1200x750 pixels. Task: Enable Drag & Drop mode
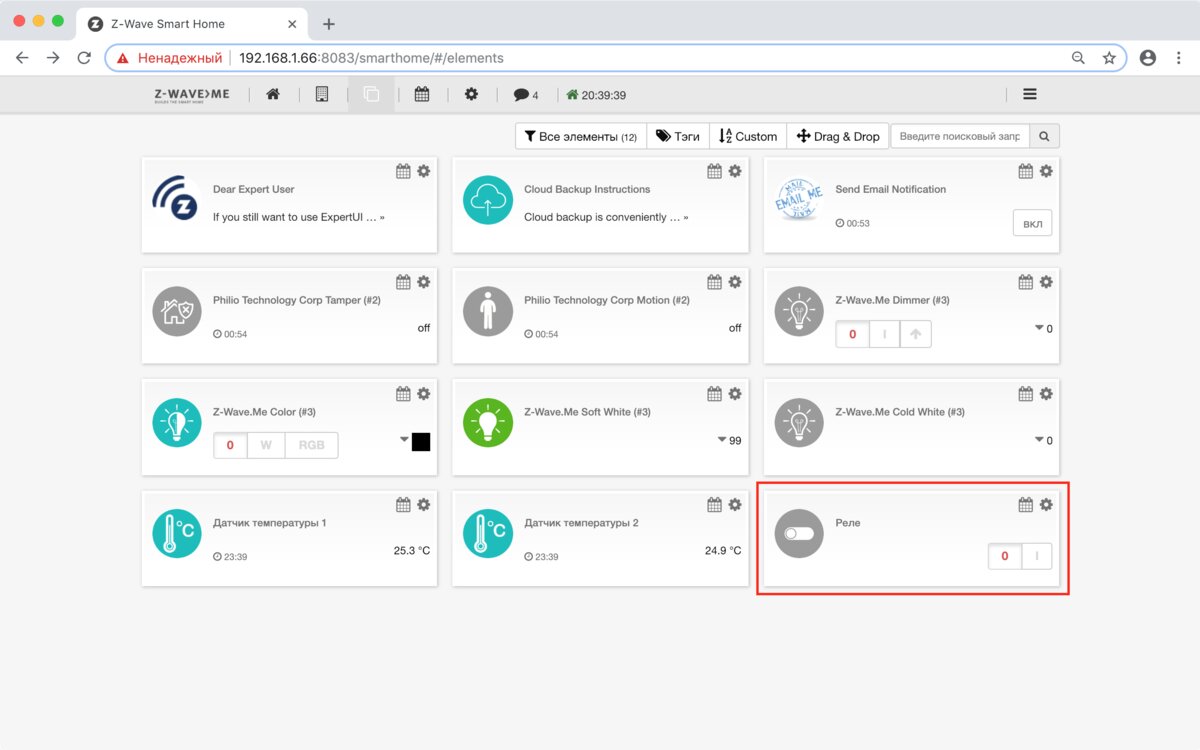pos(838,136)
